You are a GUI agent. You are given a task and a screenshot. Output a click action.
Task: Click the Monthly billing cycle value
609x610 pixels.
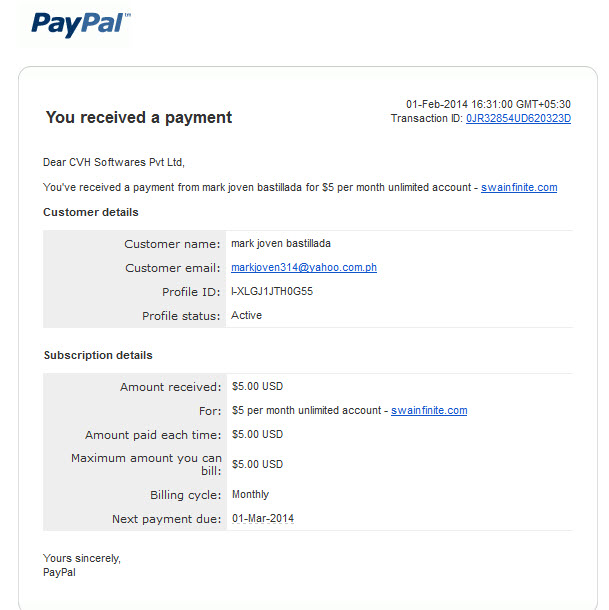[x=250, y=494]
